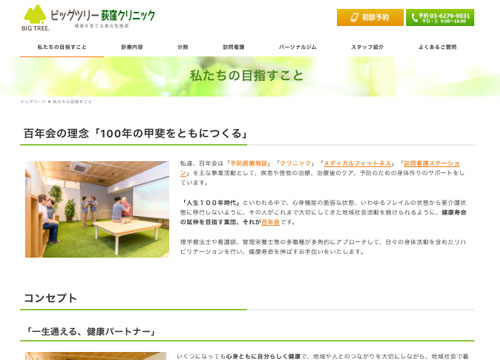Click the ビッグツリー荻窪クリニック site title
This screenshot has width=500, height=360.
pyautogui.click(x=103, y=15)
